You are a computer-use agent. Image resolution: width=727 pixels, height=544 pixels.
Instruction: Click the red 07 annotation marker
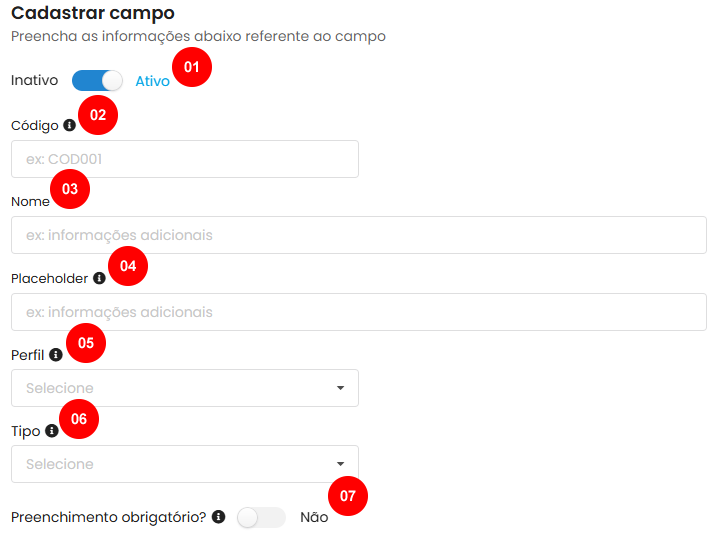coord(348,496)
